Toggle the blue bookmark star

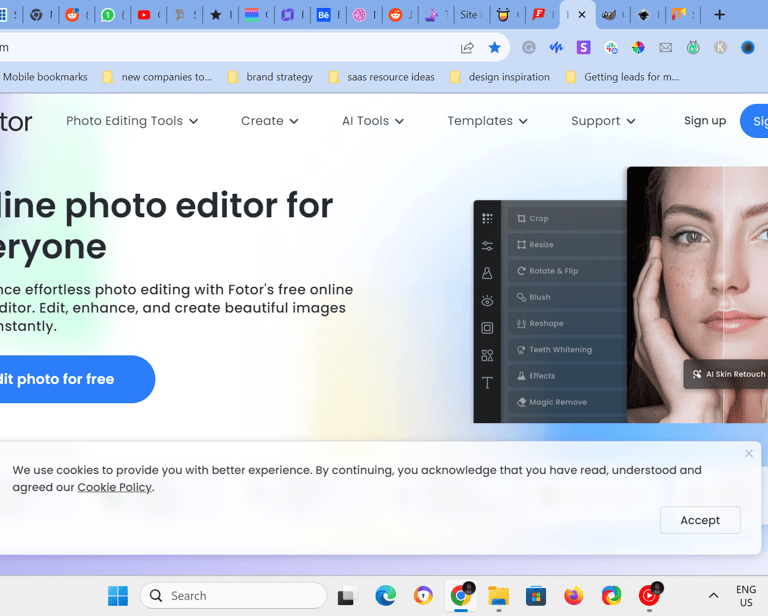pos(495,47)
